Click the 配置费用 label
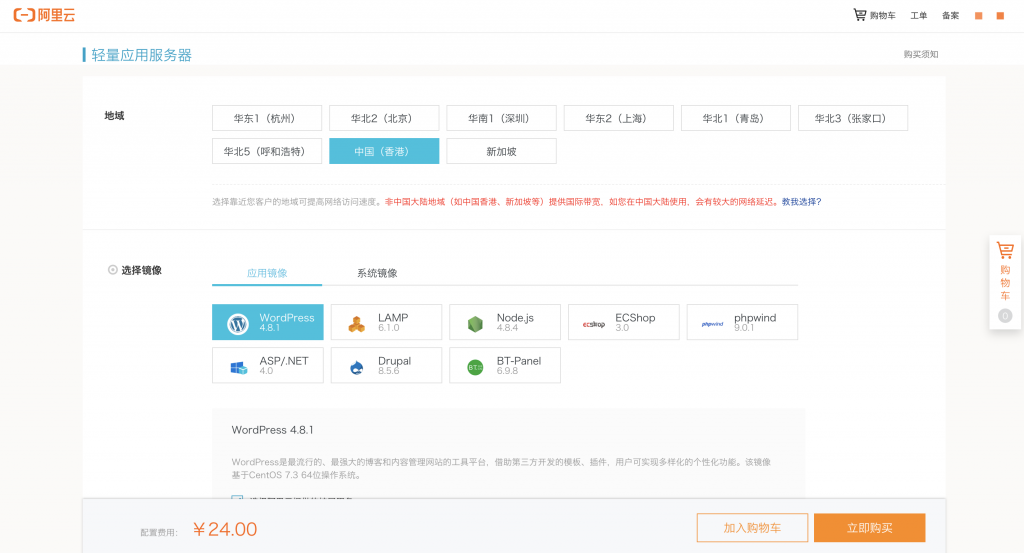 [159, 533]
